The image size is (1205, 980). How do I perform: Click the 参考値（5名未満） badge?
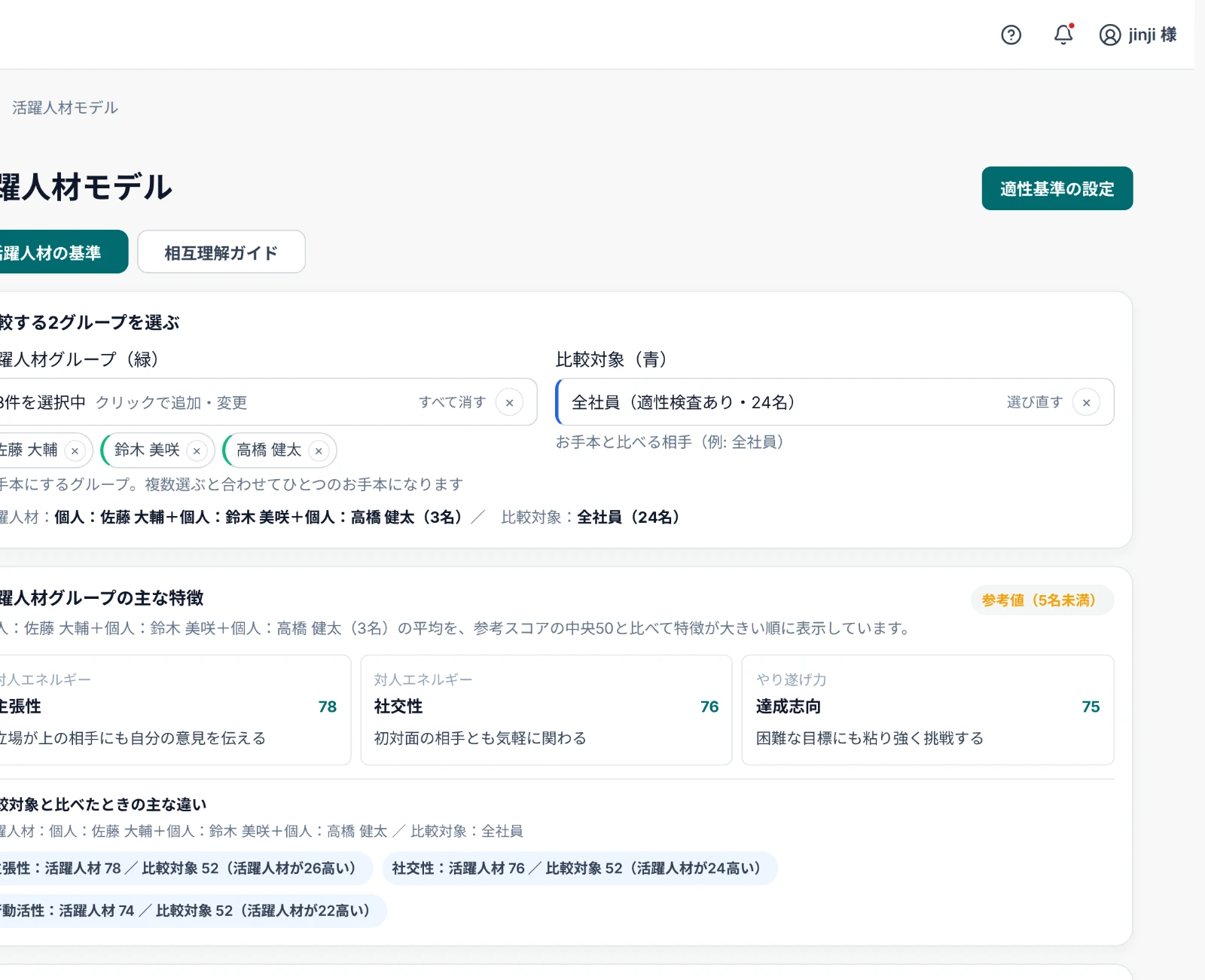(x=1042, y=600)
